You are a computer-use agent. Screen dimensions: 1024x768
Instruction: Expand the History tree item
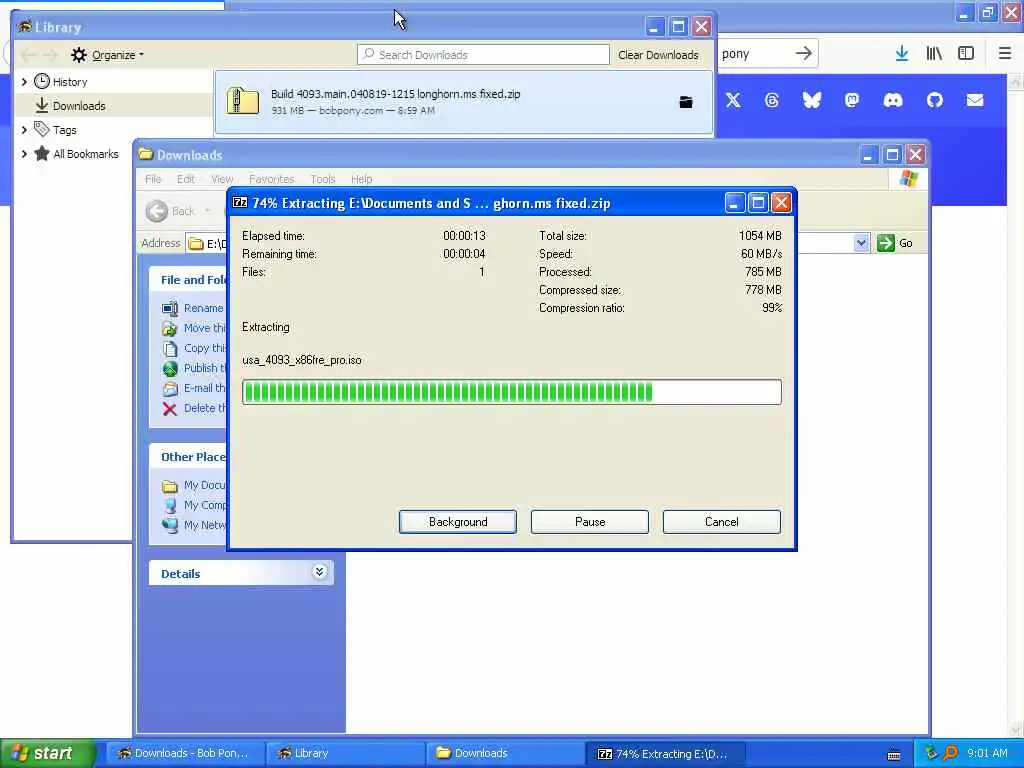24,82
